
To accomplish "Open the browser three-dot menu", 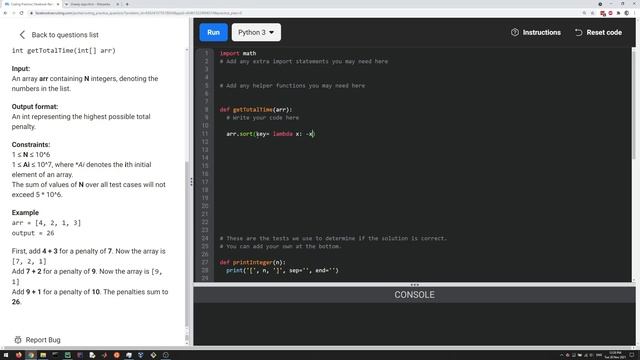I will 634,13.
